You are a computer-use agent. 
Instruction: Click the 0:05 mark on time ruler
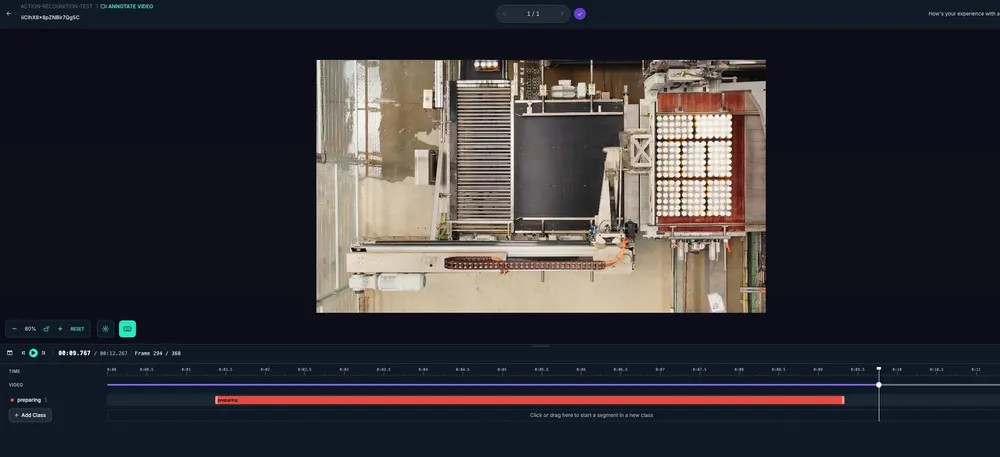point(502,370)
